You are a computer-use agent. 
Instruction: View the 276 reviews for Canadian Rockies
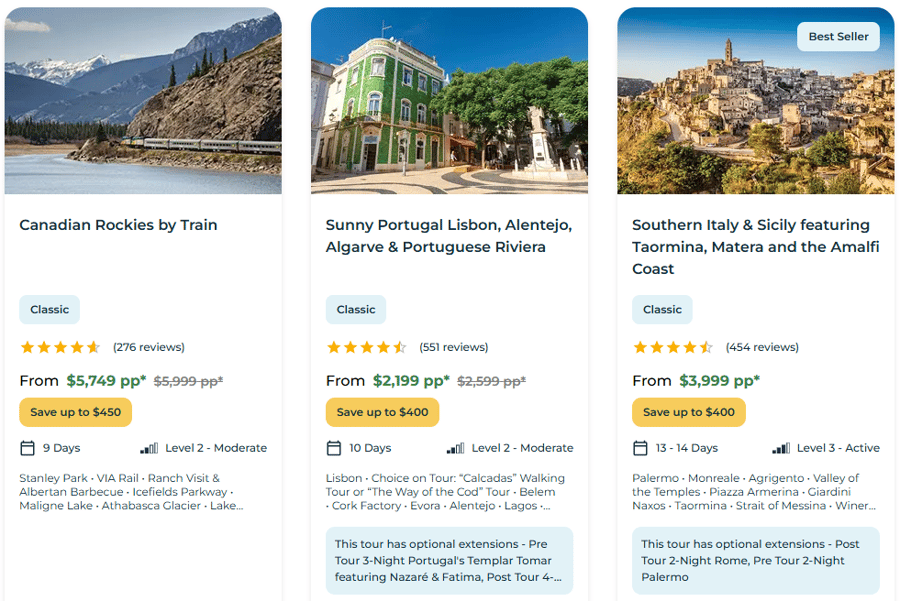click(x=149, y=348)
